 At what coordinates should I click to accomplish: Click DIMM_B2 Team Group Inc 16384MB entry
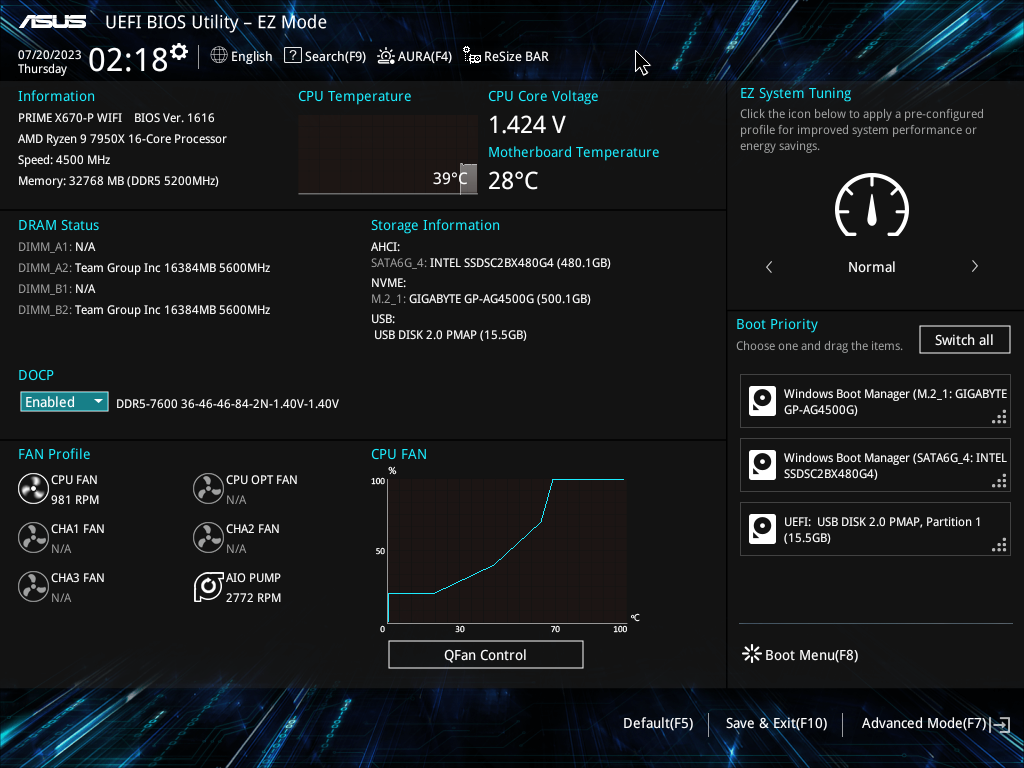[144, 310]
